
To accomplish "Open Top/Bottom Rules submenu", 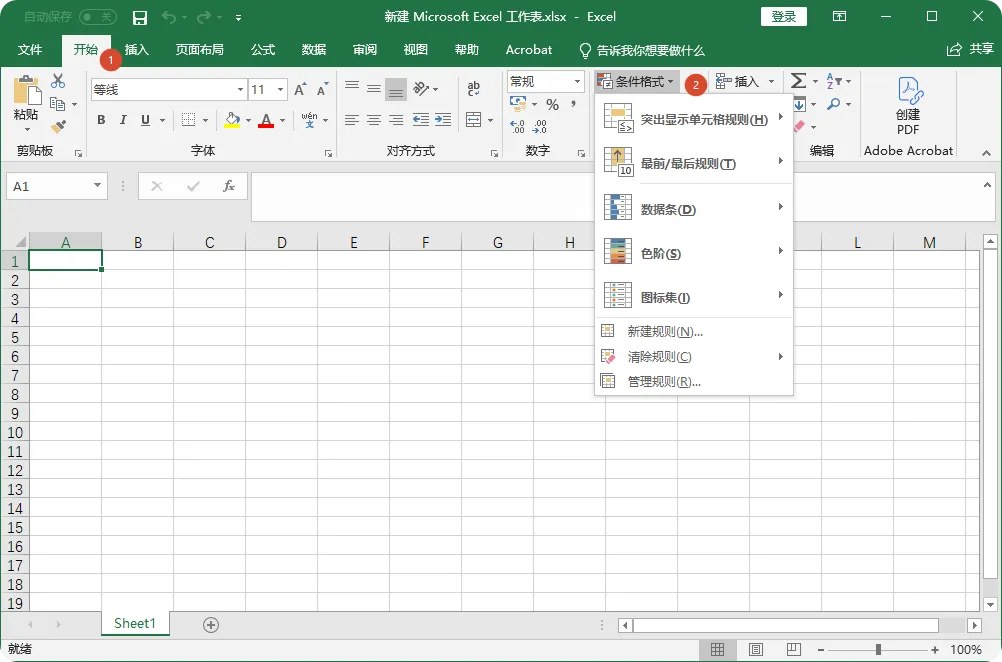I will [x=694, y=163].
